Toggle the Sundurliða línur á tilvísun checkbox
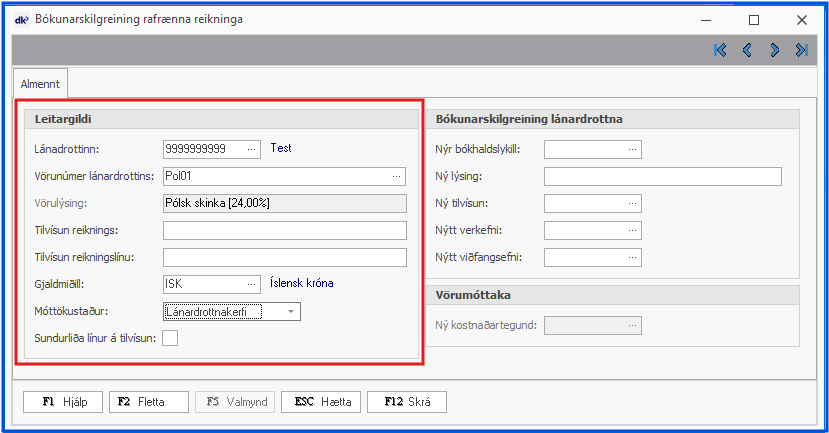 [x=171, y=338]
